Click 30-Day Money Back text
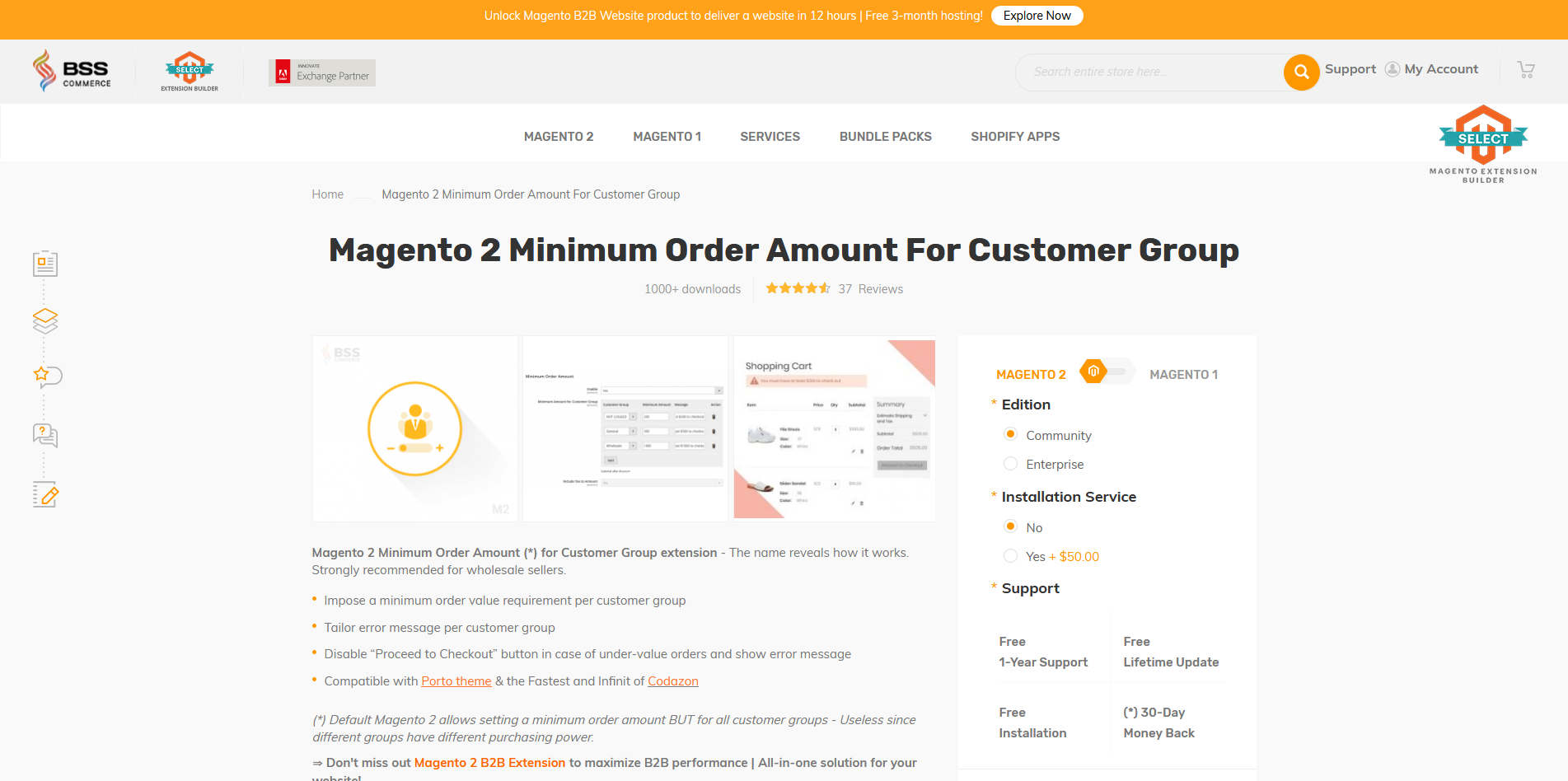The height and width of the screenshot is (781, 1568). pos(1158,723)
